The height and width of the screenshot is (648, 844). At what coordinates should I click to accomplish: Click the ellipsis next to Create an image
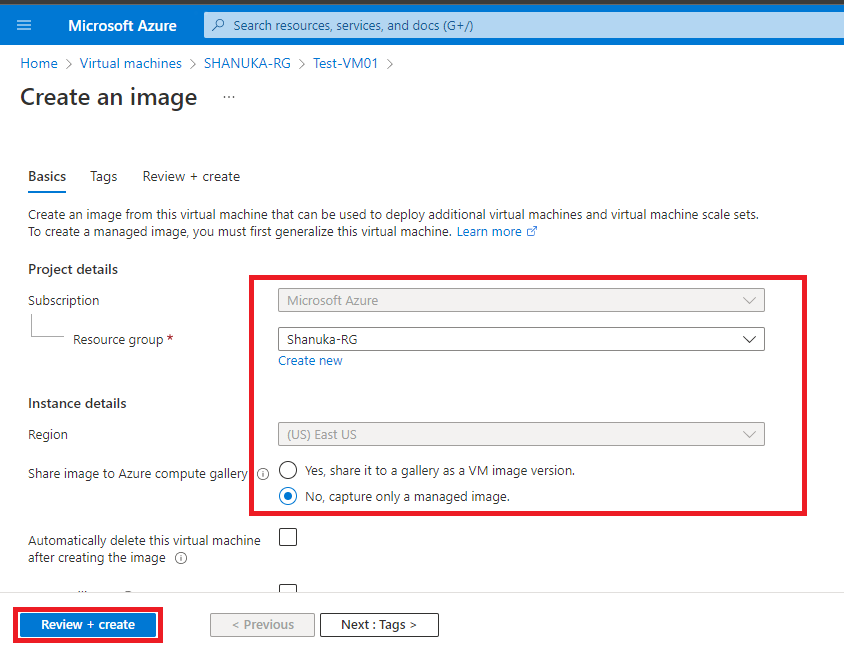pyautogui.click(x=229, y=97)
